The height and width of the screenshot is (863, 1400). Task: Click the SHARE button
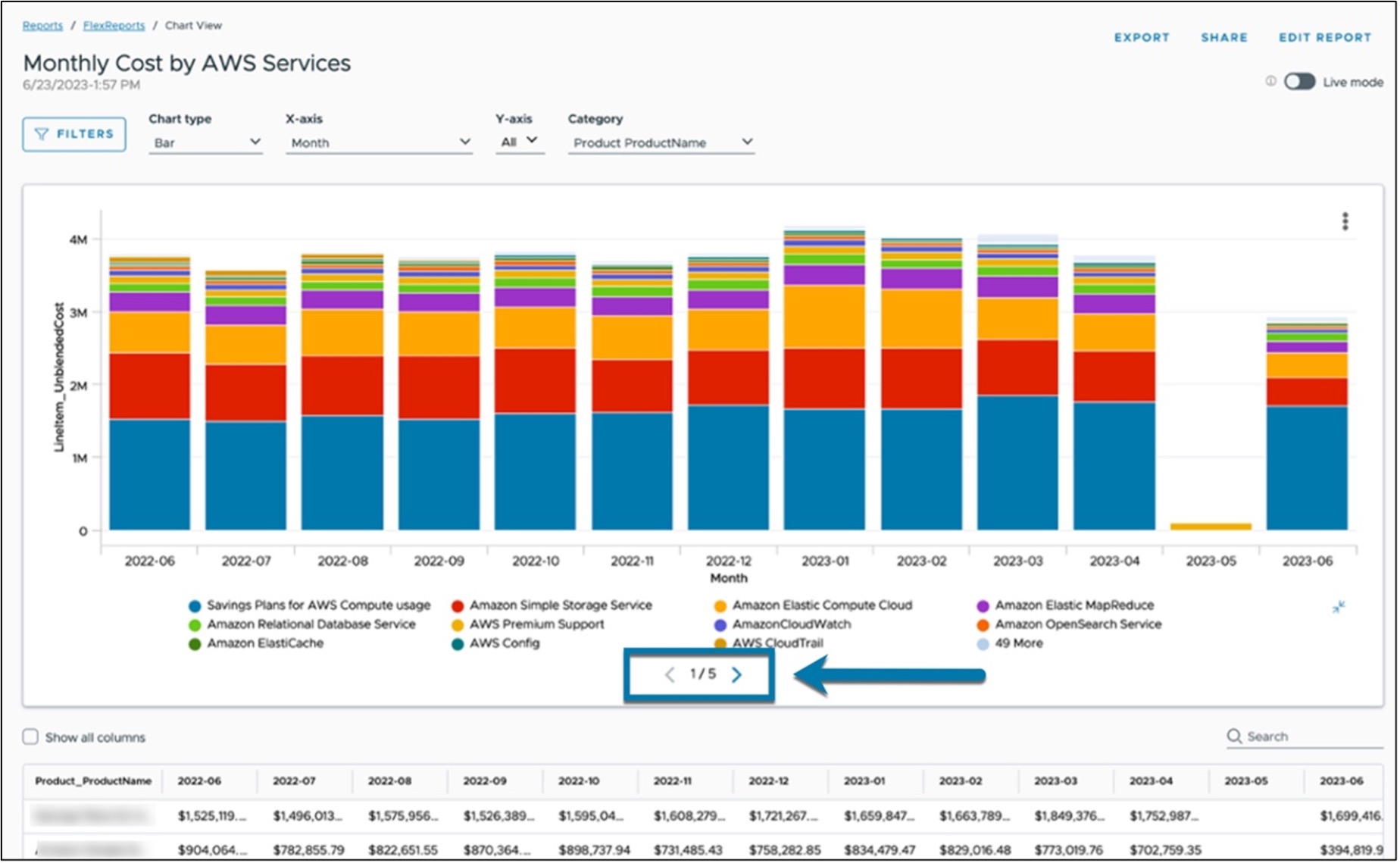tap(1224, 37)
